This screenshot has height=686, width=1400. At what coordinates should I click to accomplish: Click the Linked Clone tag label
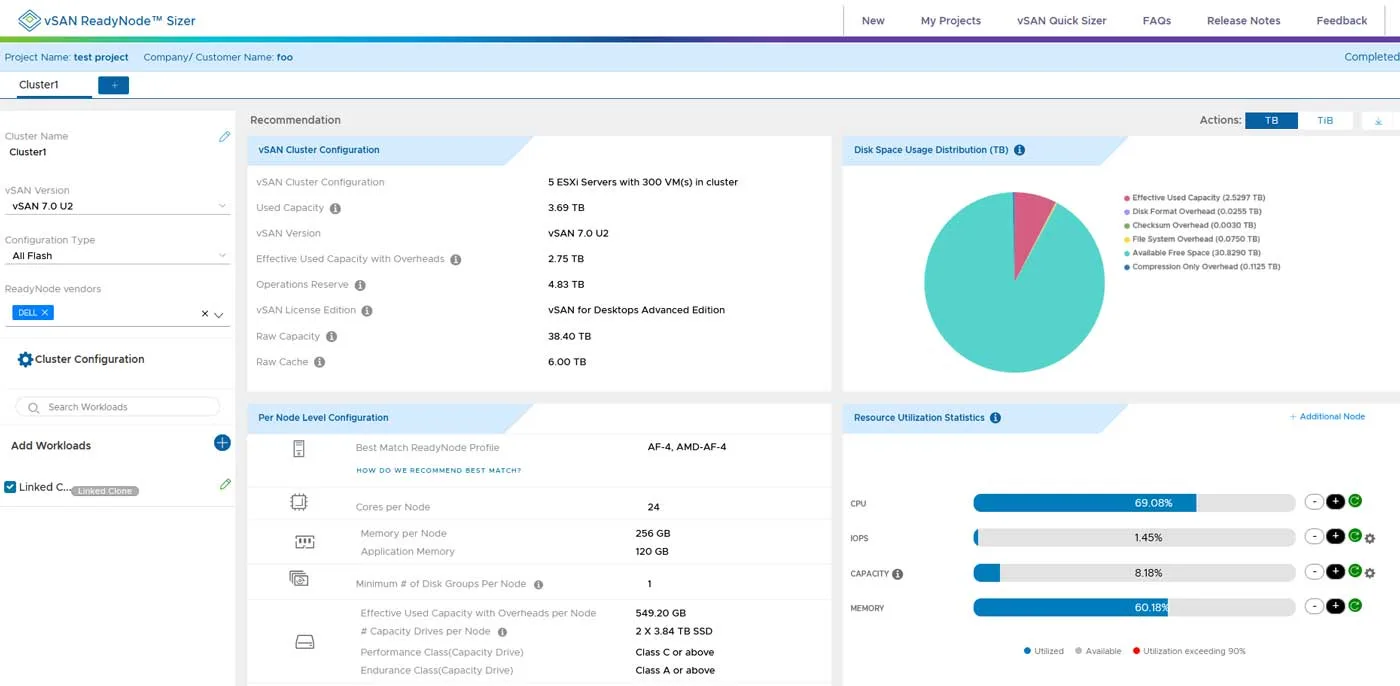coord(105,491)
